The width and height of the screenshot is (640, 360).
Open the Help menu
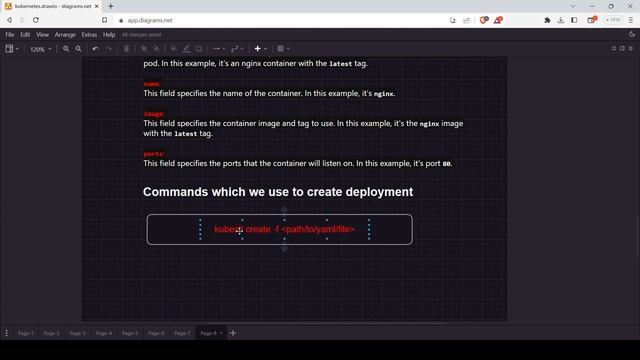pyautogui.click(x=109, y=35)
